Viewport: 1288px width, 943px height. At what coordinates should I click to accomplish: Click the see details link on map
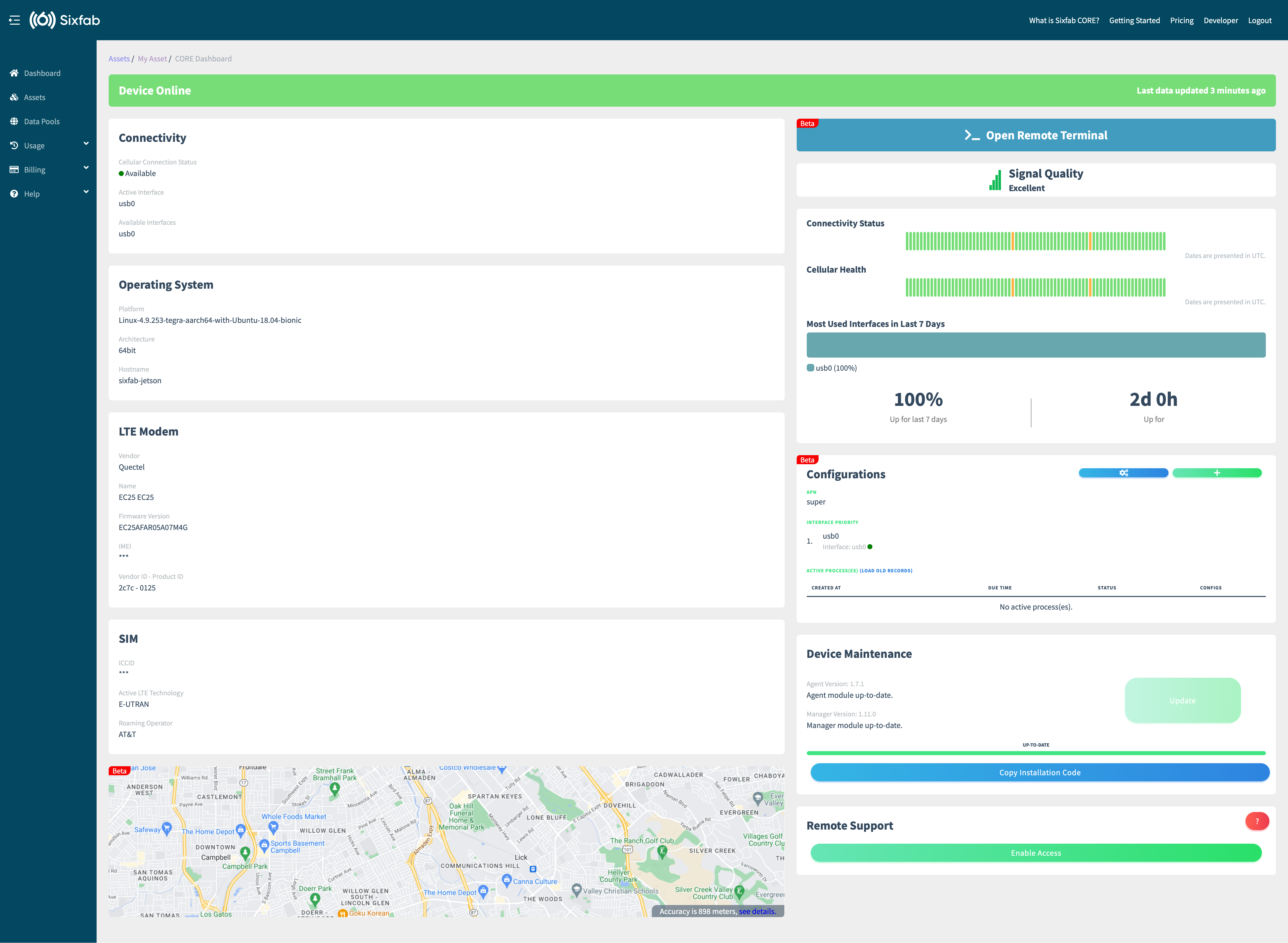pyautogui.click(x=757, y=912)
